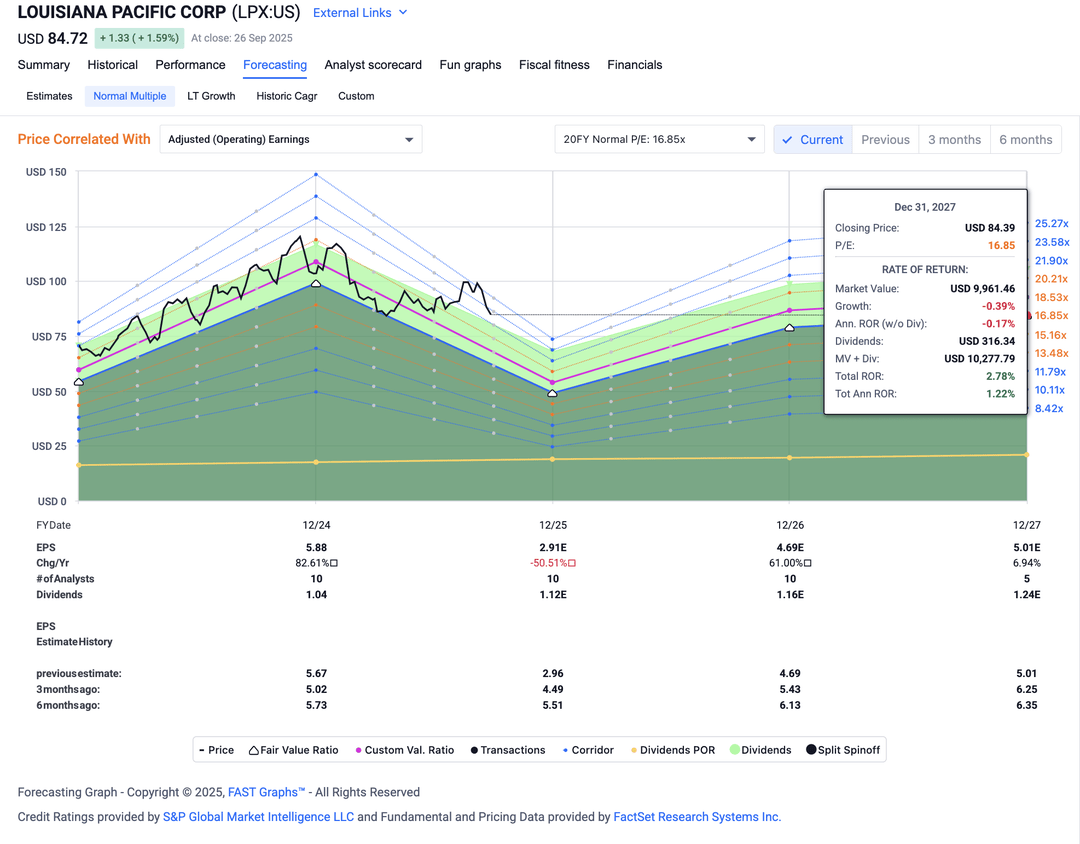The image size is (1080, 844).
Task: Toggle the Custom Val. Ratio magenta dot icon
Action: pos(358,749)
